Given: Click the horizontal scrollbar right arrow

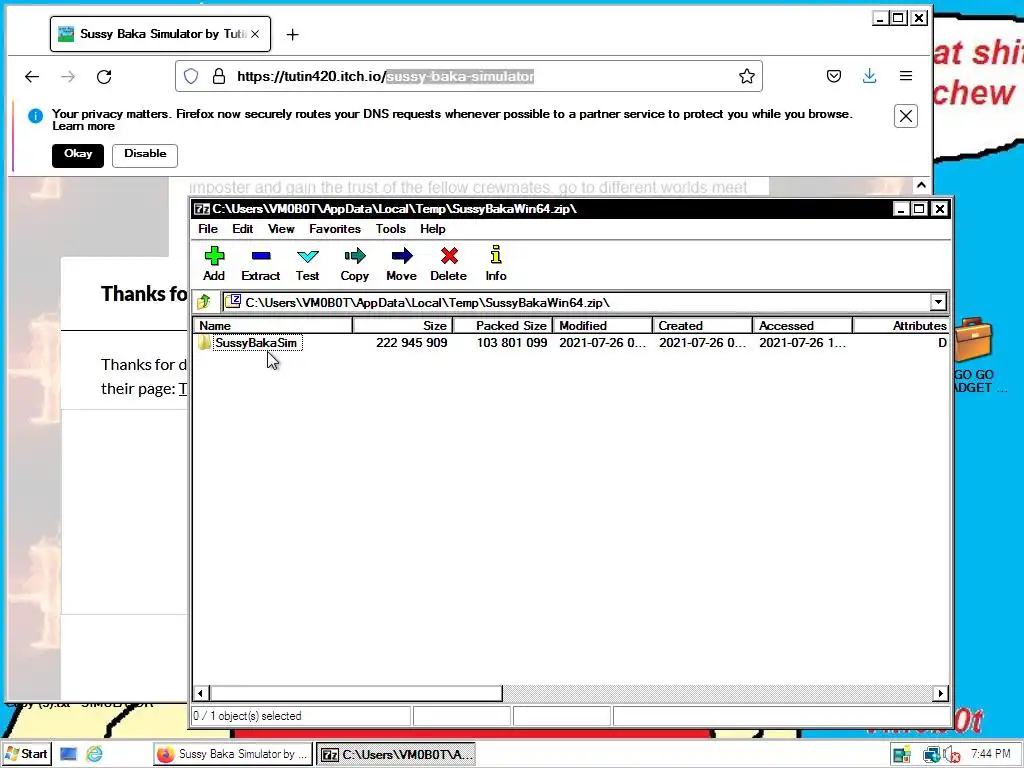Looking at the screenshot, I should tap(940, 693).
